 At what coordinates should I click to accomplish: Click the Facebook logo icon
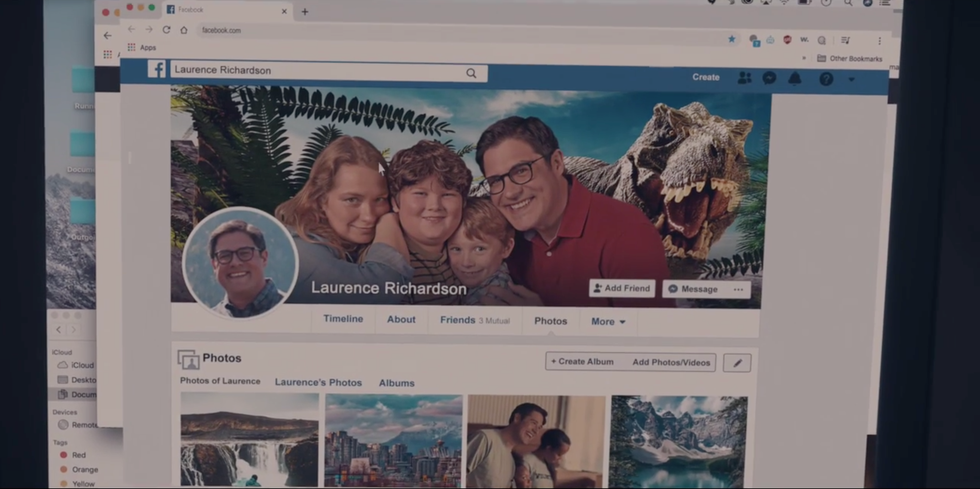(x=156, y=69)
